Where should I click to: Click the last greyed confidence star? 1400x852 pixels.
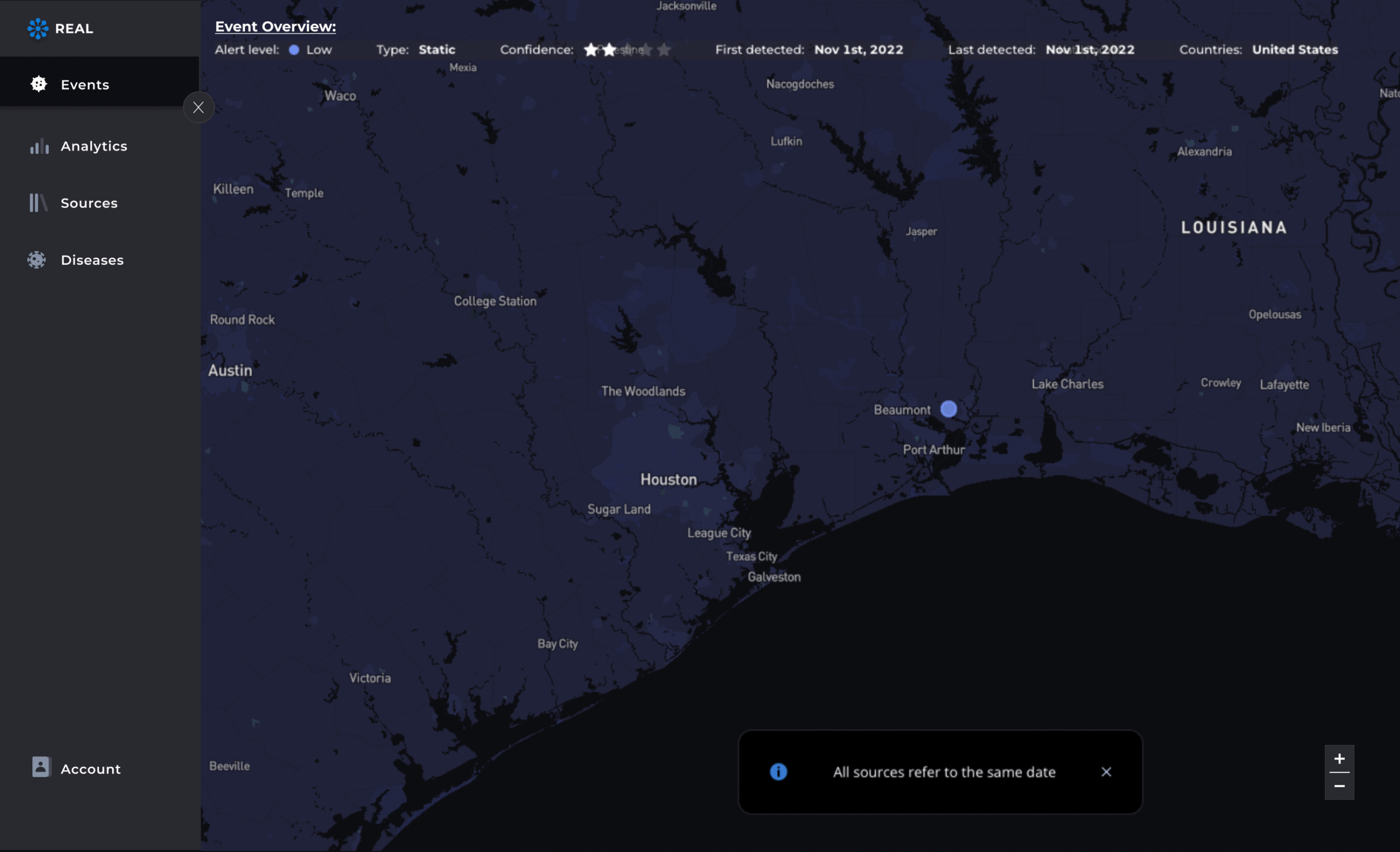pyautogui.click(x=664, y=50)
